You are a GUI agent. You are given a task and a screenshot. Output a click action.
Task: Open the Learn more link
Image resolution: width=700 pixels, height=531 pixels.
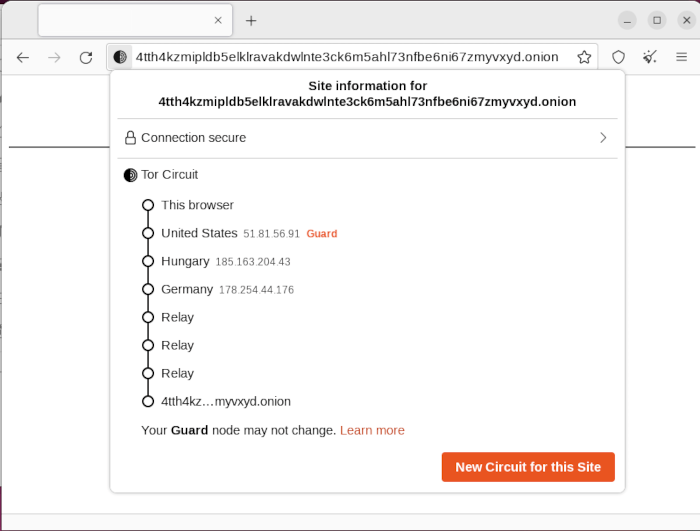tap(372, 430)
